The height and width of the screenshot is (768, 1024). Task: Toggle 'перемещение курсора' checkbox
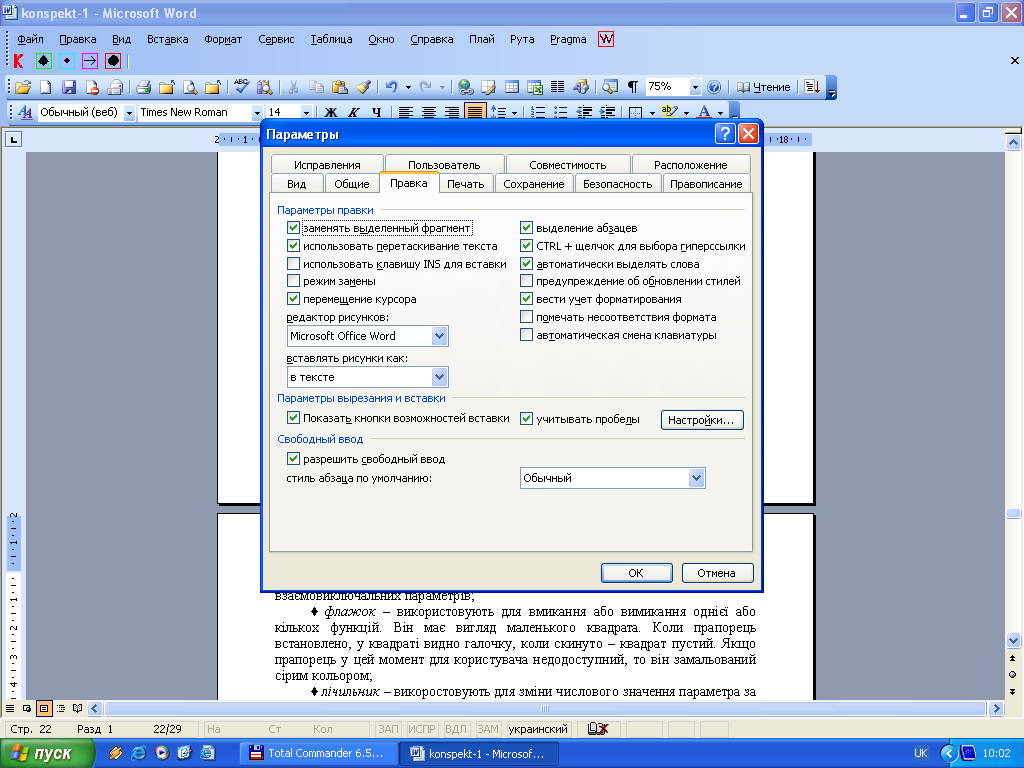coord(293,299)
